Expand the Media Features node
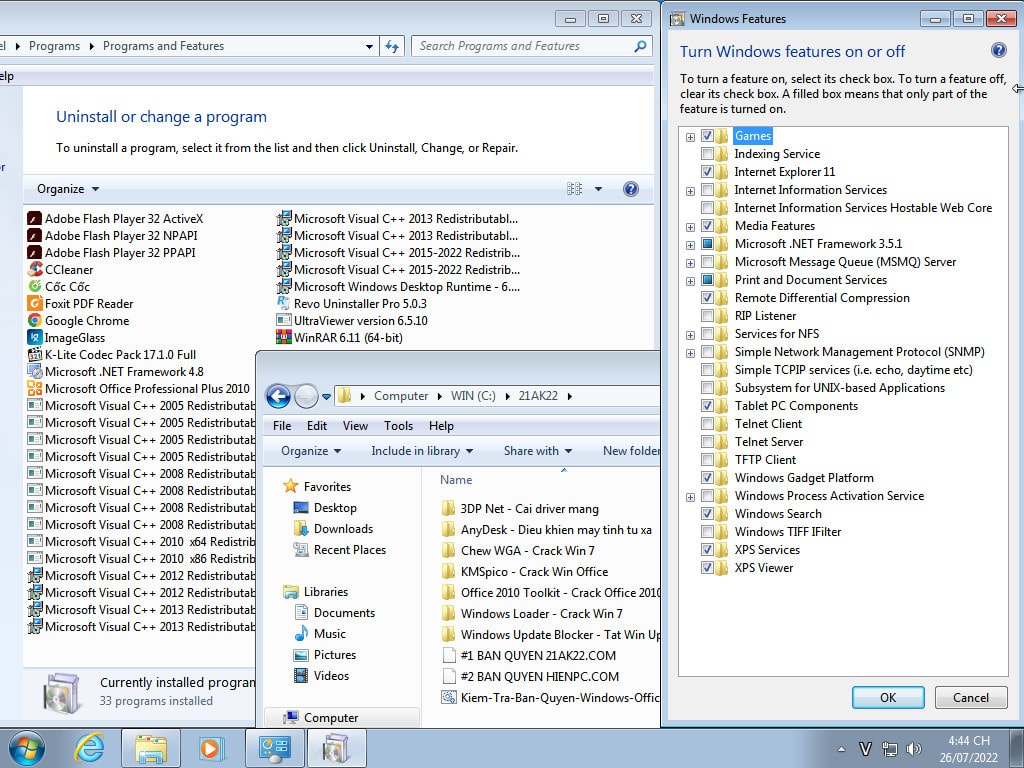1024x768 pixels. click(690, 227)
